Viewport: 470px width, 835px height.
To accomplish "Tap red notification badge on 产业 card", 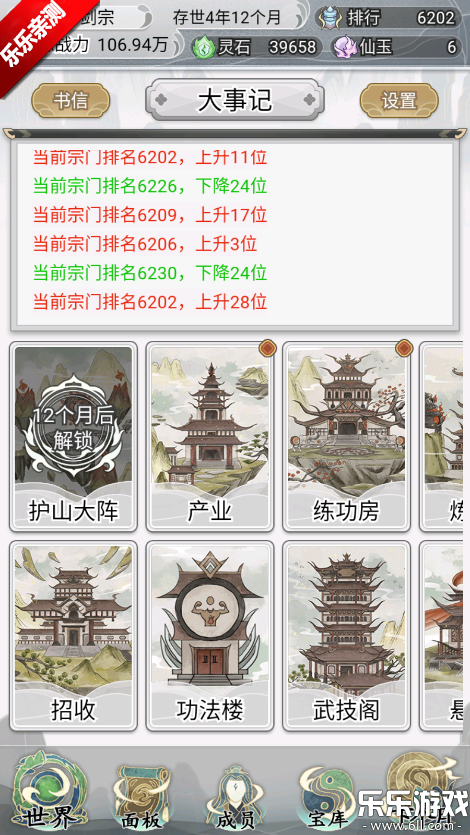I will pos(268,349).
